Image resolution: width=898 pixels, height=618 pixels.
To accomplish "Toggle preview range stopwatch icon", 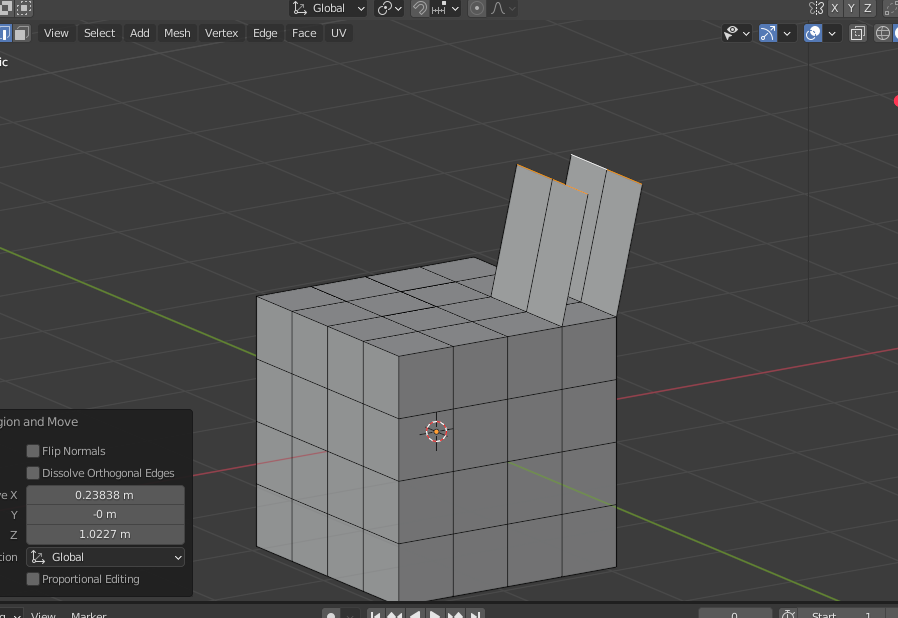I will point(788,615).
